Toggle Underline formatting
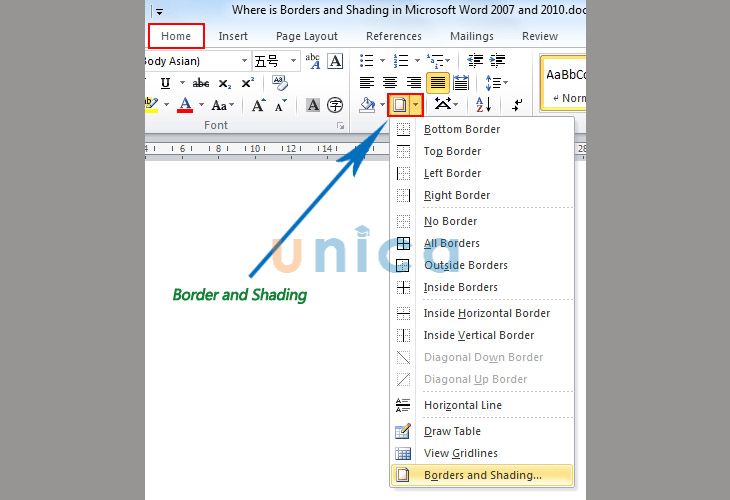 (x=165, y=83)
